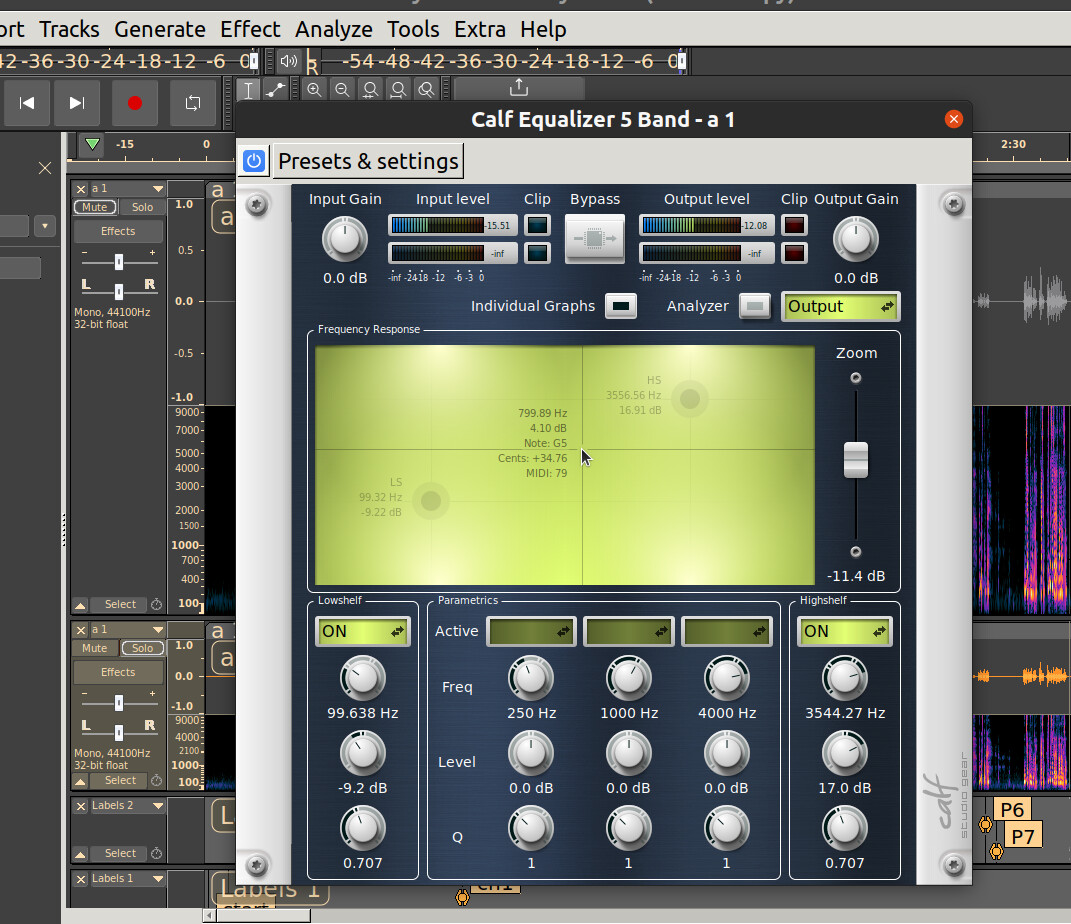Click the Zoom Toggle icon
1071x924 pixels.
pos(426,89)
